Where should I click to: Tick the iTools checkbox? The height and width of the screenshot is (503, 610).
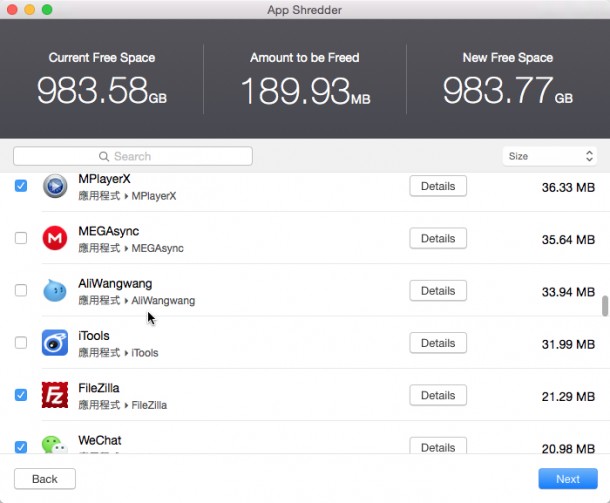click(21, 343)
